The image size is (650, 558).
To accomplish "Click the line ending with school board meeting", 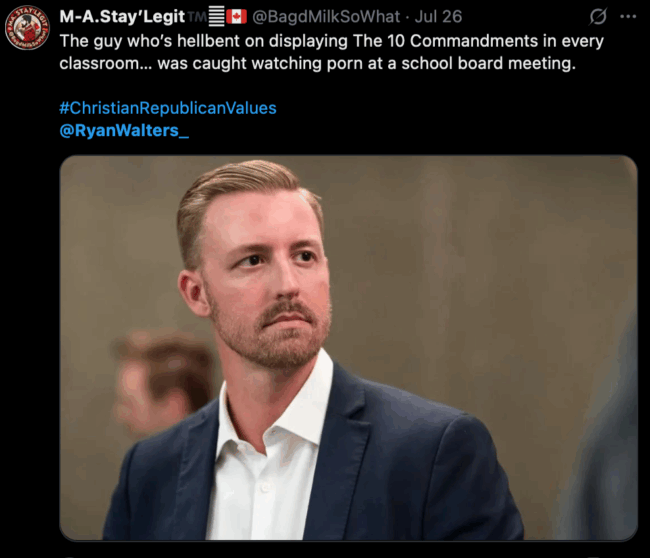I will [318, 63].
